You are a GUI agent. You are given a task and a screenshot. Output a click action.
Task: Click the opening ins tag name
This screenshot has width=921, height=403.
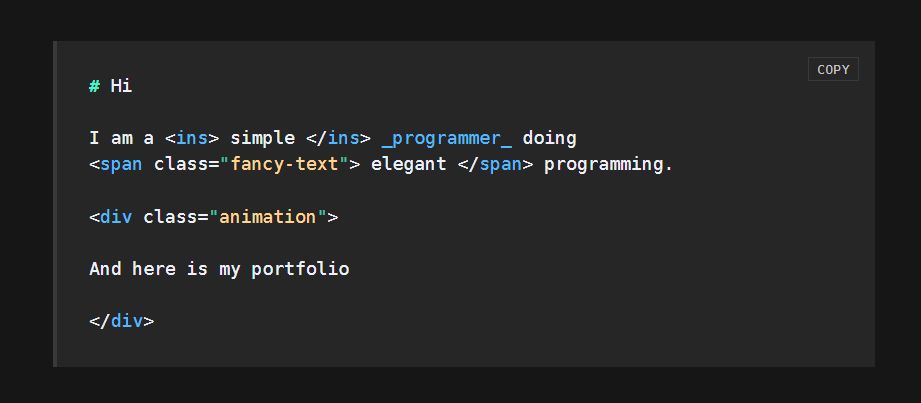click(x=192, y=138)
